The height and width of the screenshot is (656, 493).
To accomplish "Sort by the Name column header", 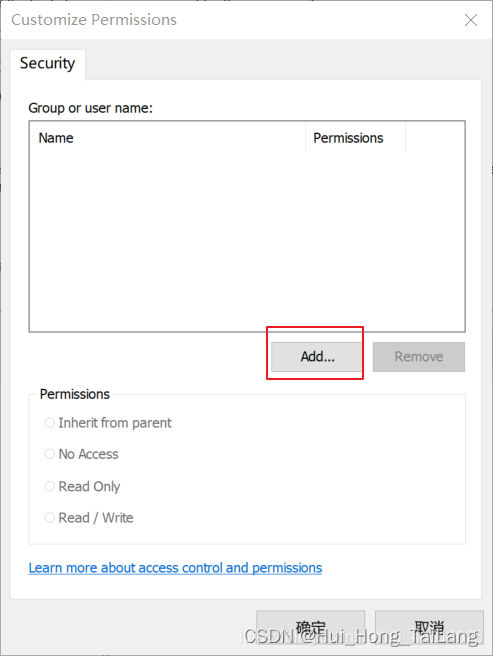I will 167,138.
